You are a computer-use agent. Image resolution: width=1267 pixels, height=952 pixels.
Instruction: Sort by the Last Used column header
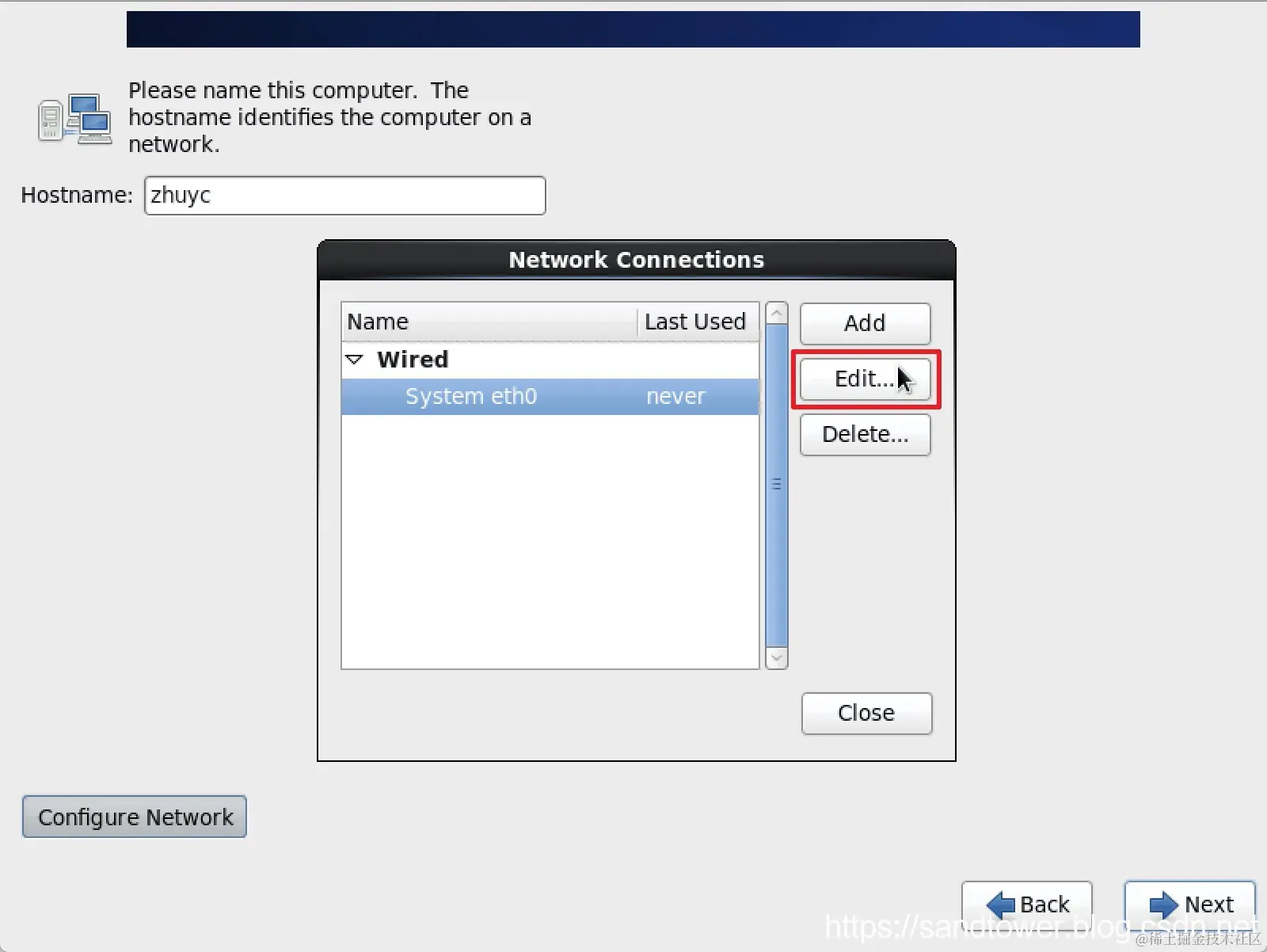[x=698, y=322]
